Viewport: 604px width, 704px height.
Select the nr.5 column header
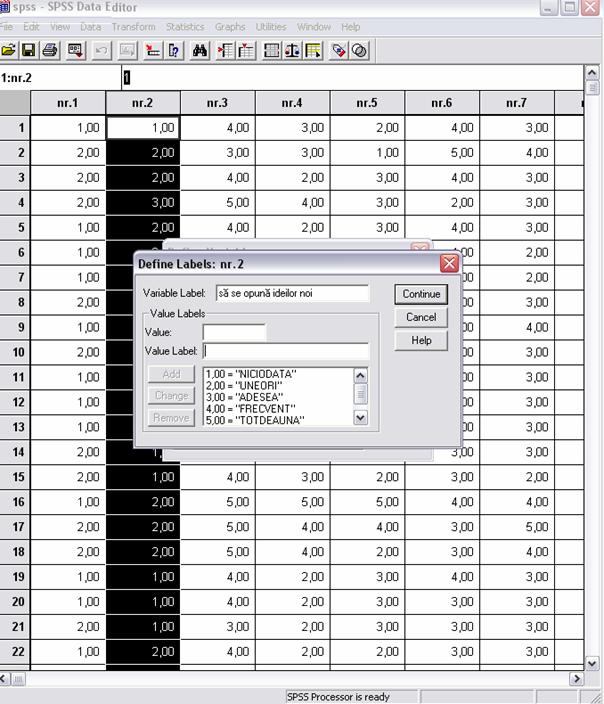[367, 103]
